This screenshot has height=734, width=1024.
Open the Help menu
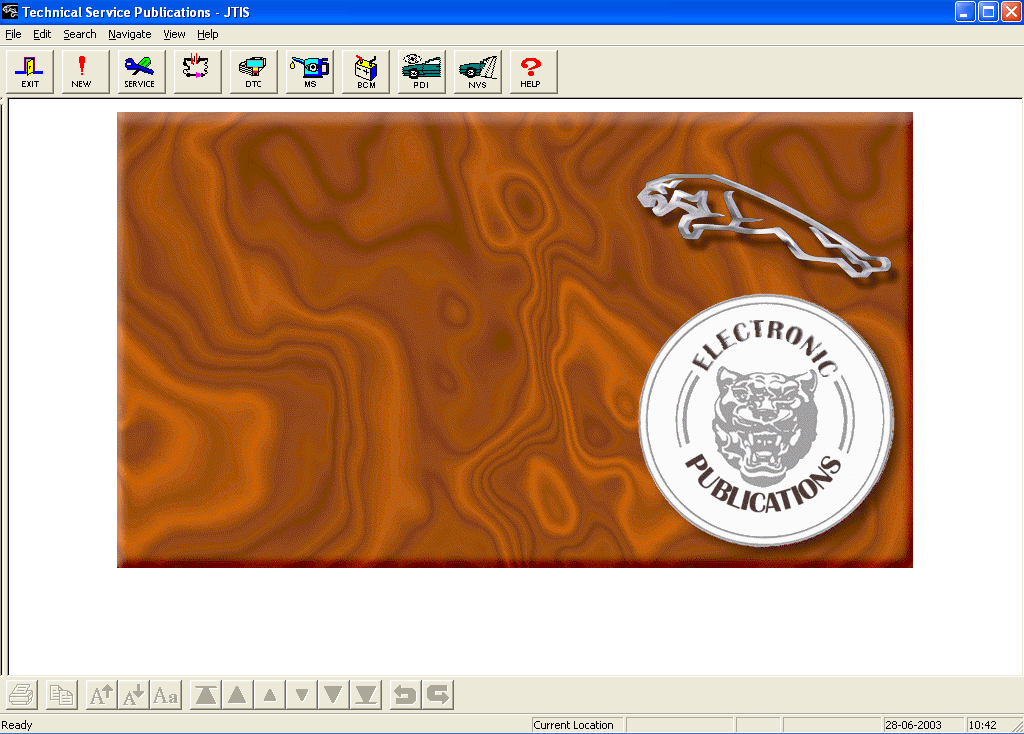pyautogui.click(x=208, y=34)
